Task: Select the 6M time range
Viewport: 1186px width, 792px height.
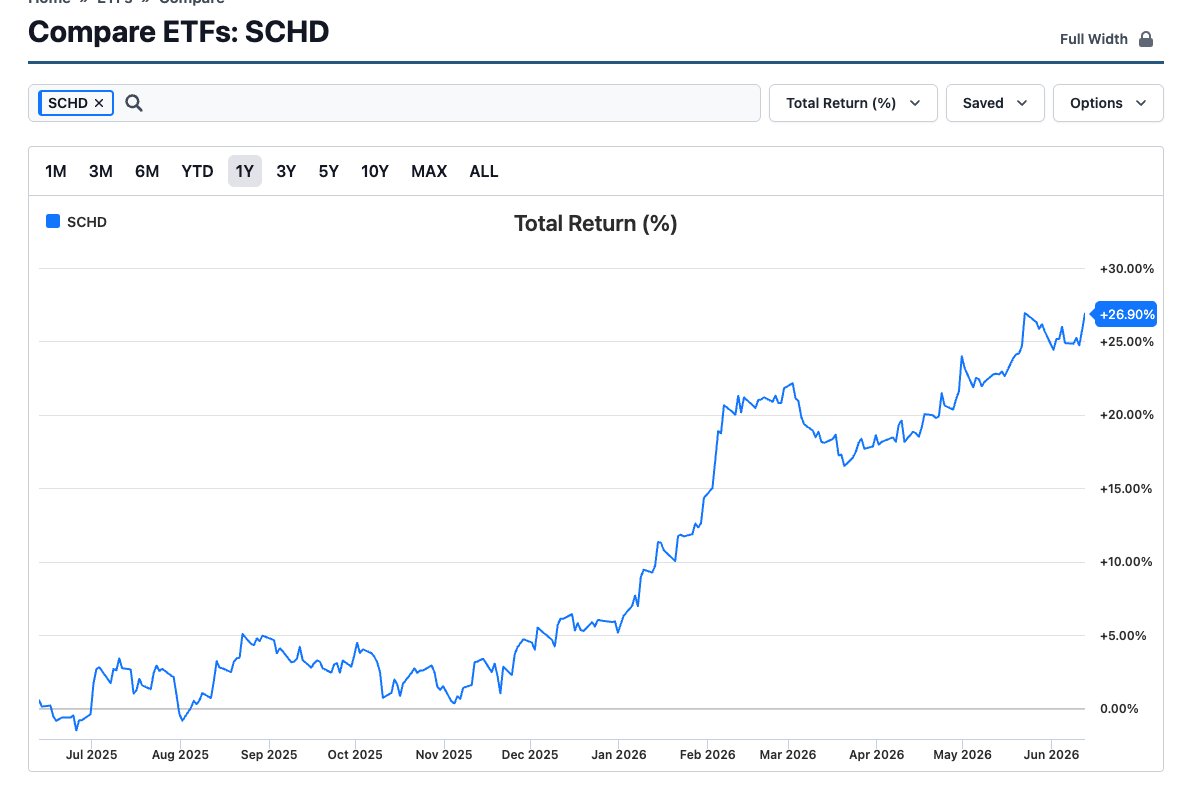Action: click(x=147, y=171)
